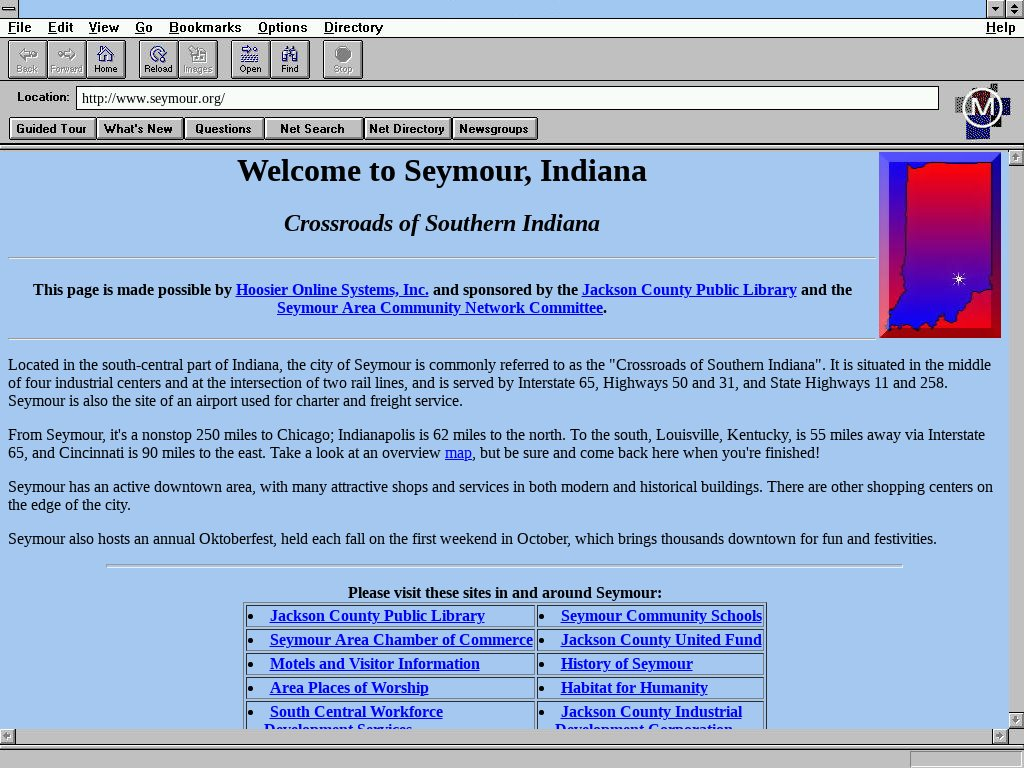Open the Directory menu
Image resolution: width=1024 pixels, height=768 pixels.
click(353, 27)
